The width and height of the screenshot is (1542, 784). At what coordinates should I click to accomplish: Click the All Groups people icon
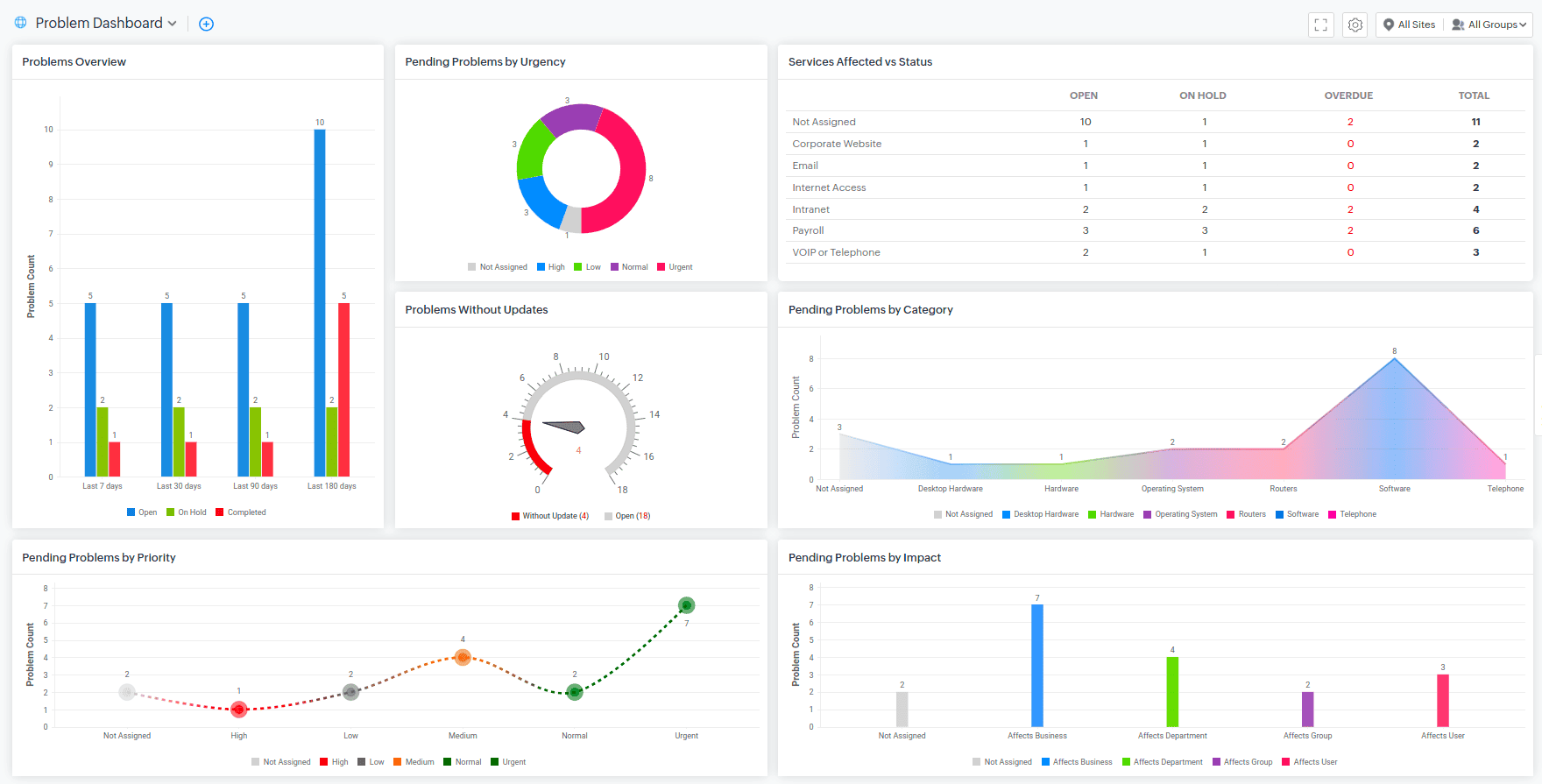pos(1458,25)
